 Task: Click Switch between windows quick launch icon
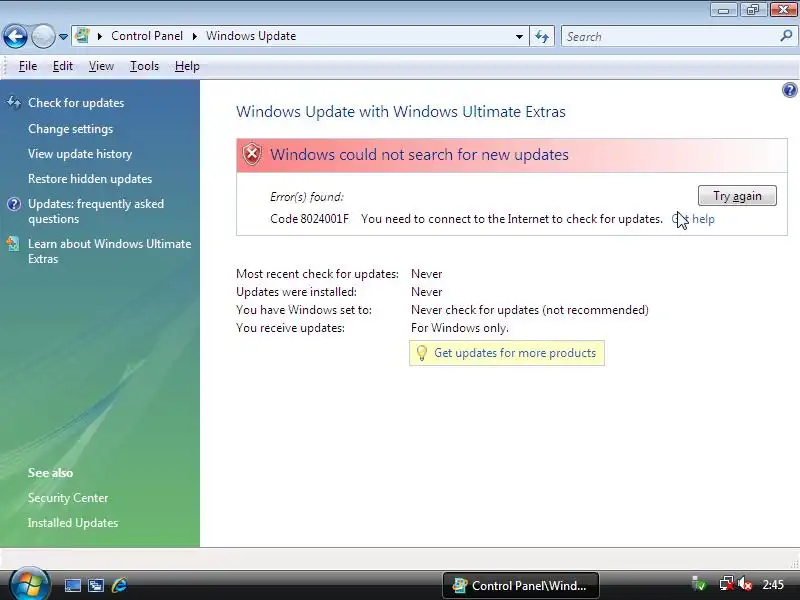click(x=95, y=585)
